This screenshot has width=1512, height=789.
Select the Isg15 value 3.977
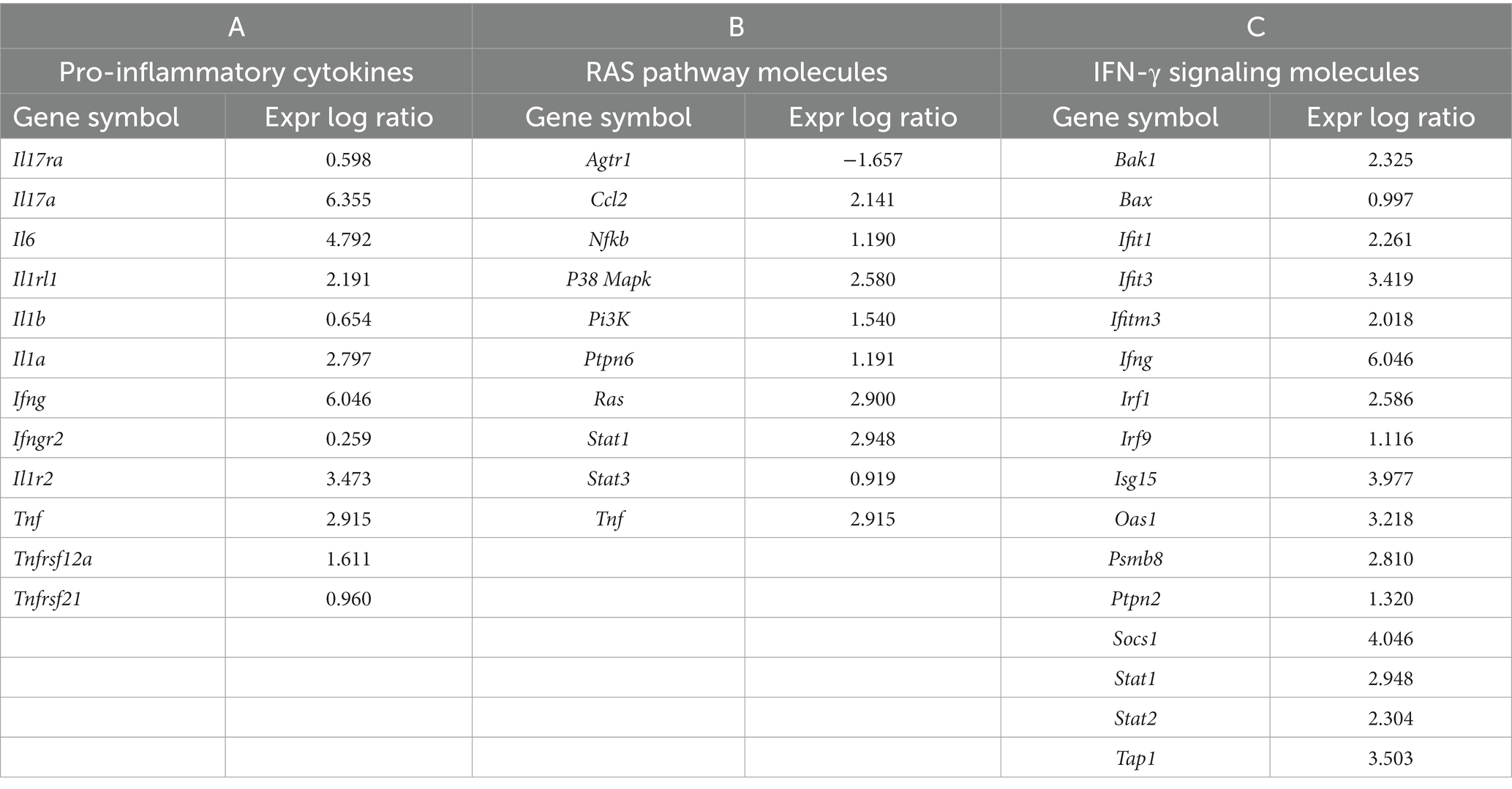click(x=1391, y=479)
